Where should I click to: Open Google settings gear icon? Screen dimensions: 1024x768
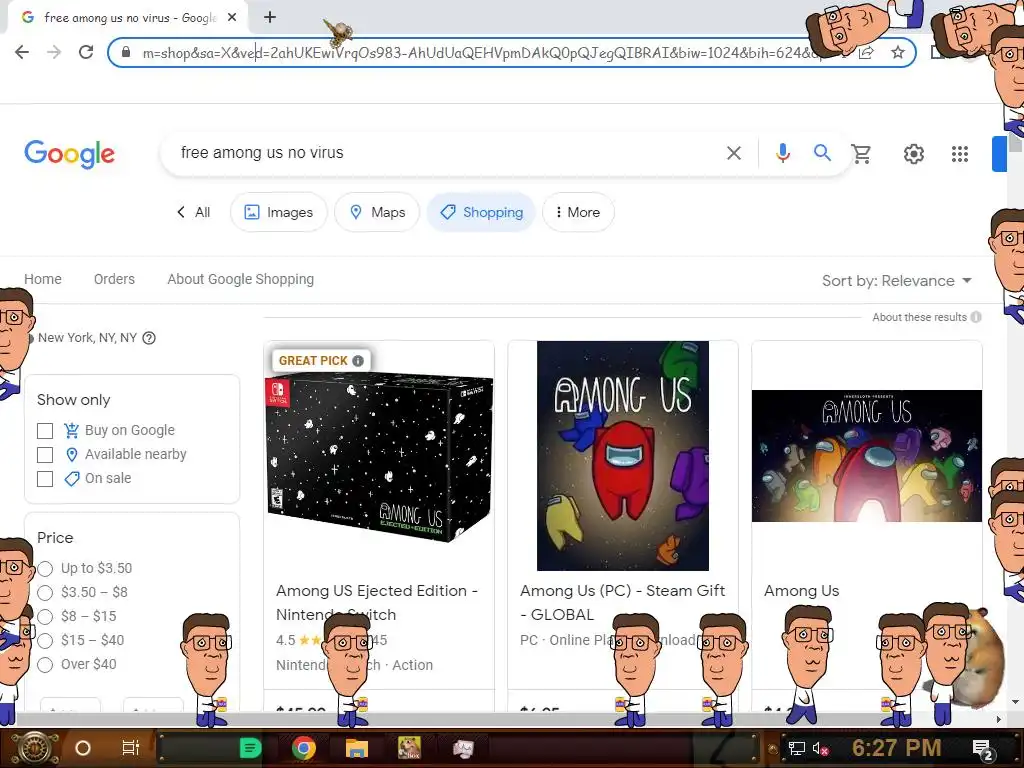click(914, 154)
